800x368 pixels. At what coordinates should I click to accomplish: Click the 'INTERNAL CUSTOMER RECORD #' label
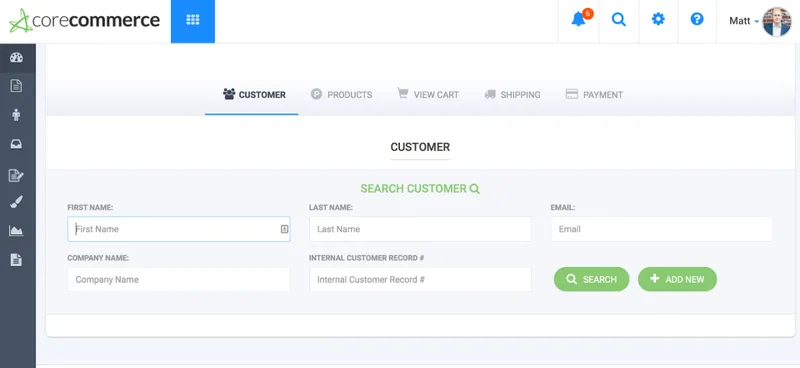pyautogui.click(x=366, y=258)
